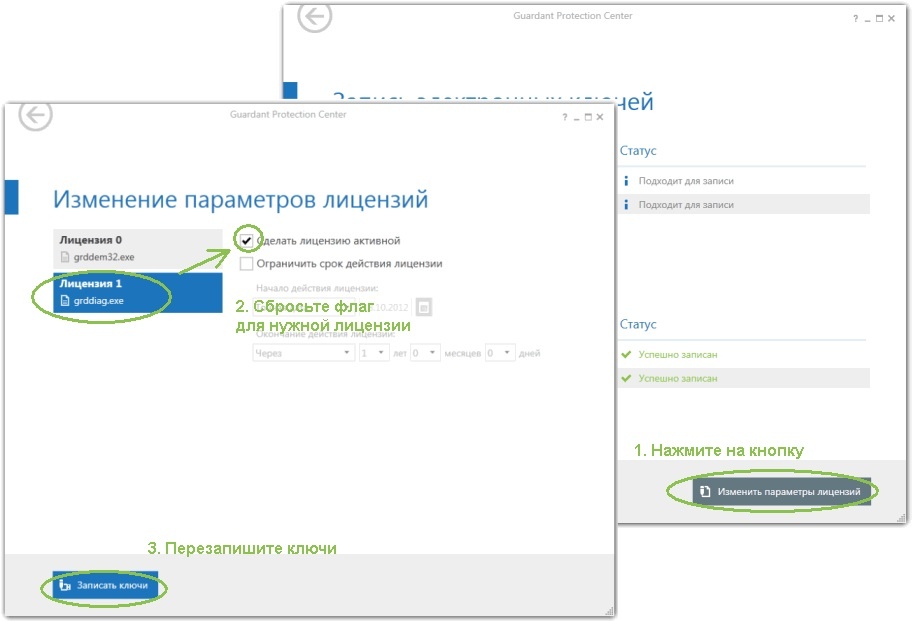Click green checkmark on first 'Успешно записан' row
Viewport: 912px width, 621px height.
pyautogui.click(x=626, y=355)
